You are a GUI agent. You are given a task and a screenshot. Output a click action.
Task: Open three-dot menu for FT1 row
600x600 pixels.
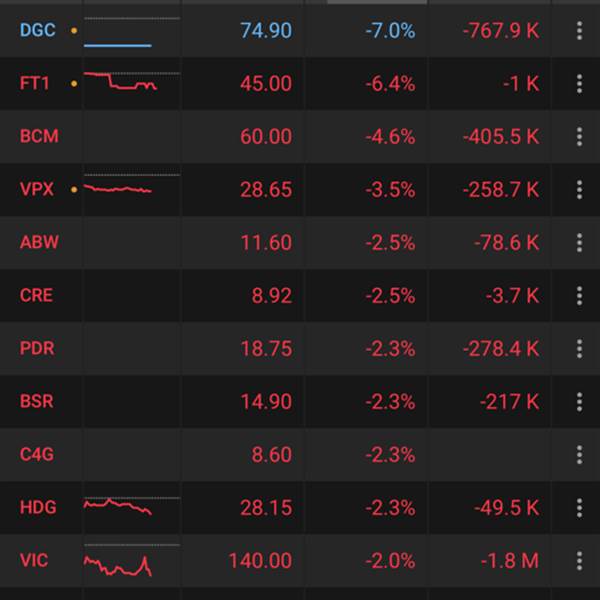pos(579,84)
